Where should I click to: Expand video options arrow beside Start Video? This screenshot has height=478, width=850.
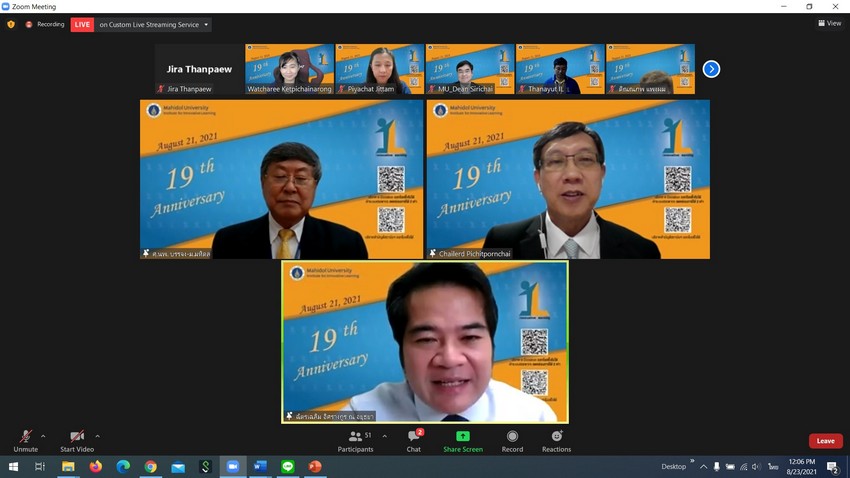(97, 436)
